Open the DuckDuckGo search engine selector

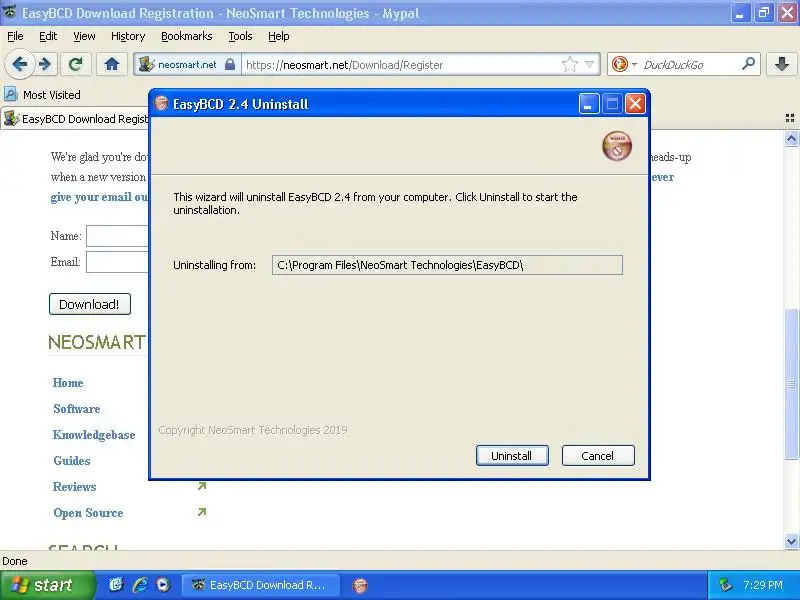(624, 64)
